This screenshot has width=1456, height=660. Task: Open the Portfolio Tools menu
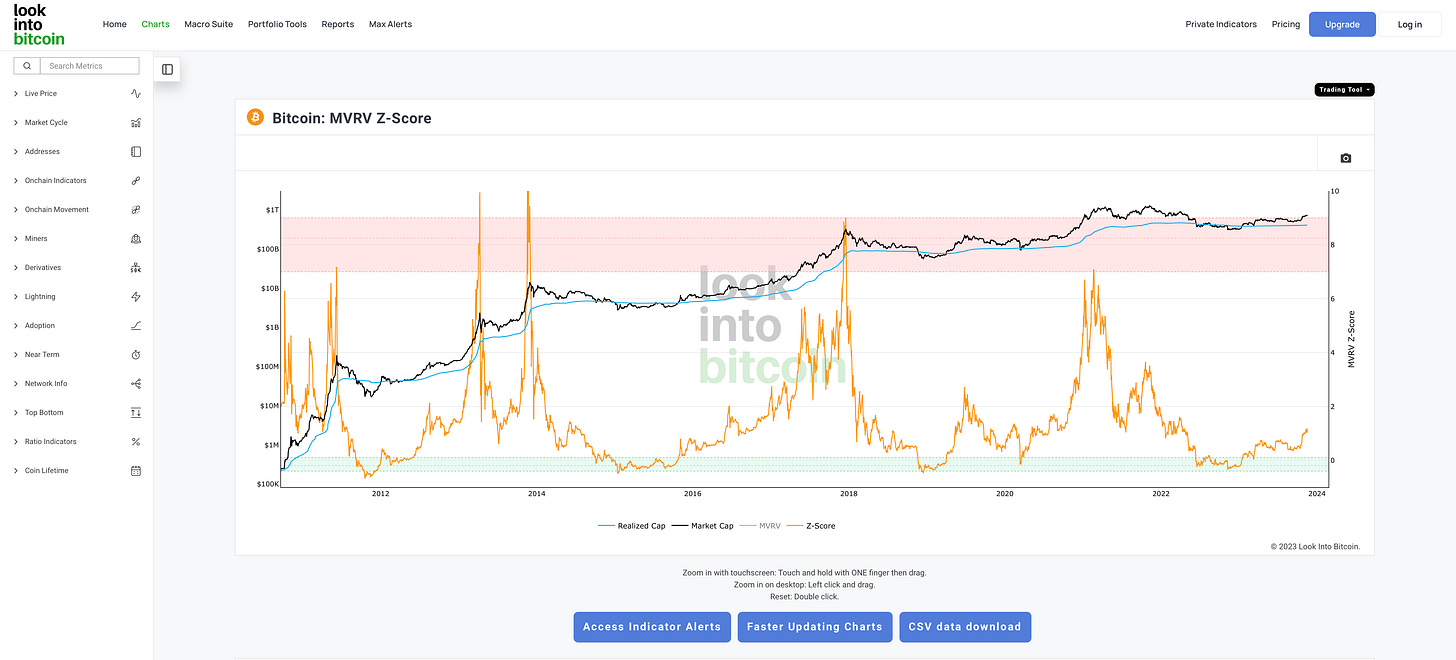pyautogui.click(x=278, y=24)
